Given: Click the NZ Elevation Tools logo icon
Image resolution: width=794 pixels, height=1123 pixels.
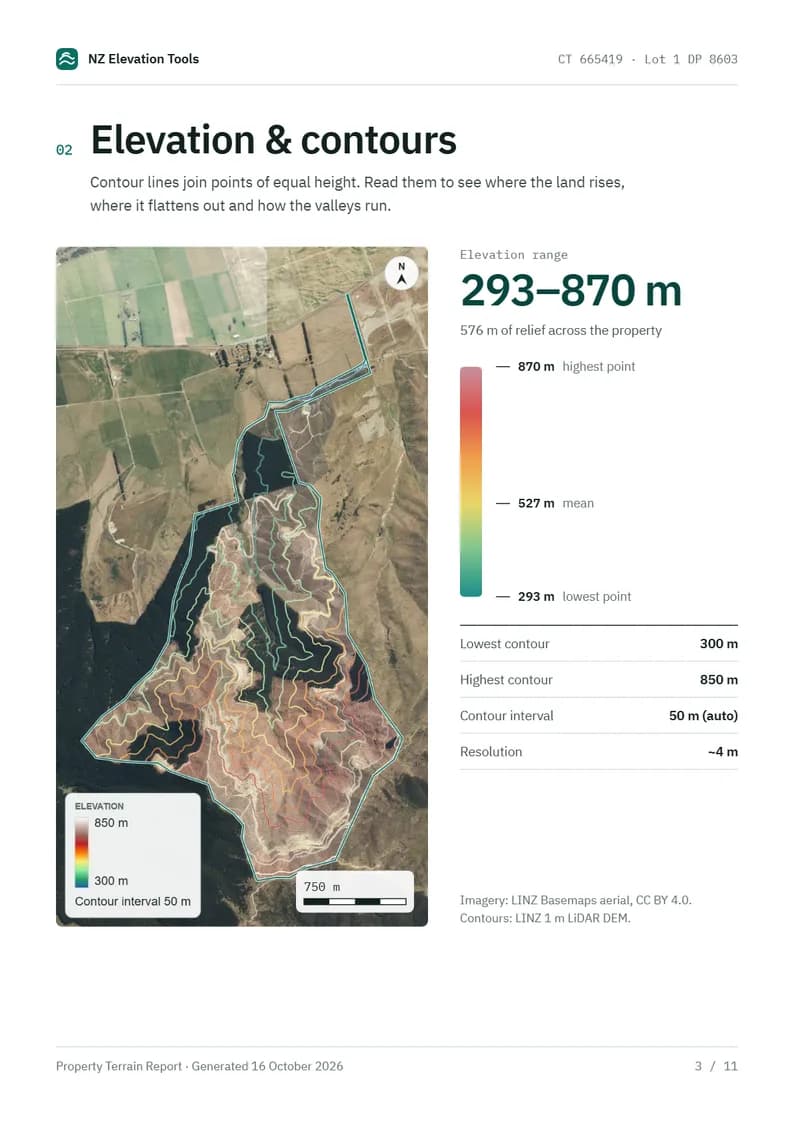Looking at the screenshot, I should (x=67, y=59).
